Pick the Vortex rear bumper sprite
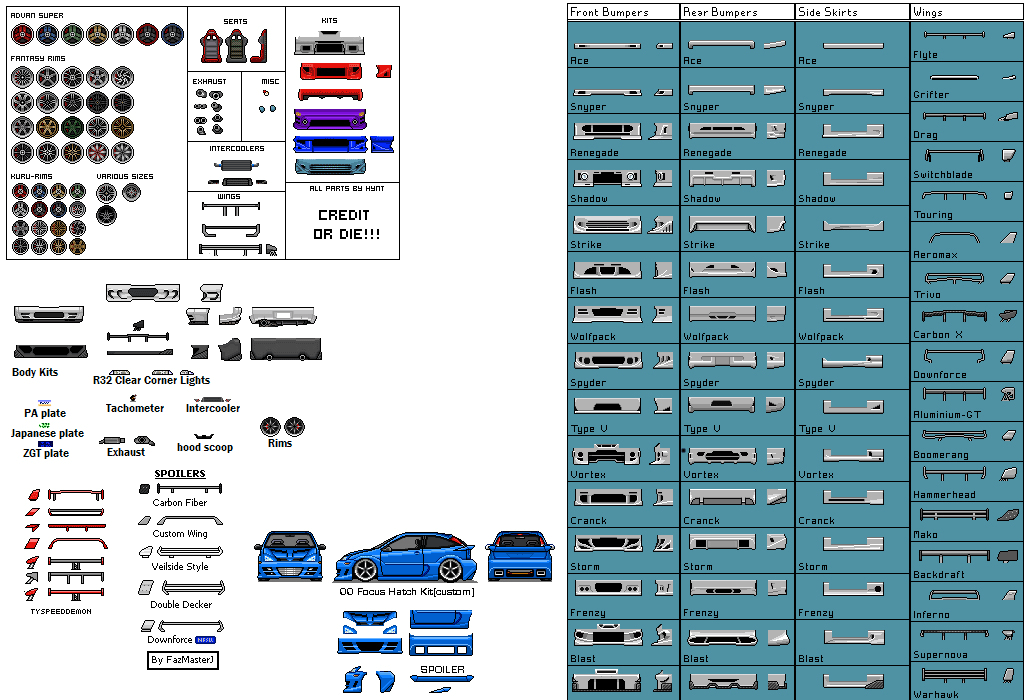 click(722, 453)
